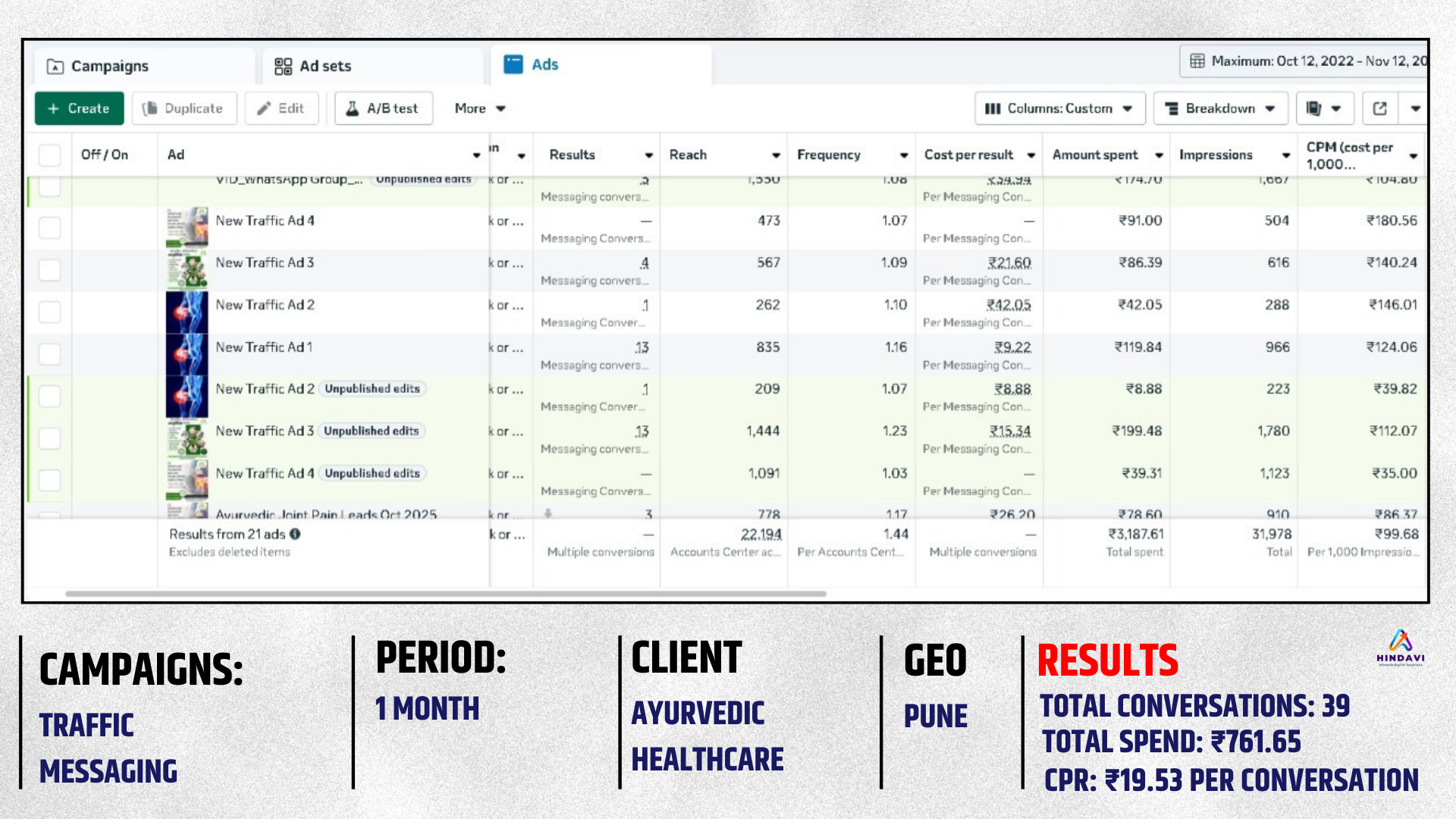
Task: Switch to the Ad sets tab
Action: pyautogui.click(x=313, y=66)
